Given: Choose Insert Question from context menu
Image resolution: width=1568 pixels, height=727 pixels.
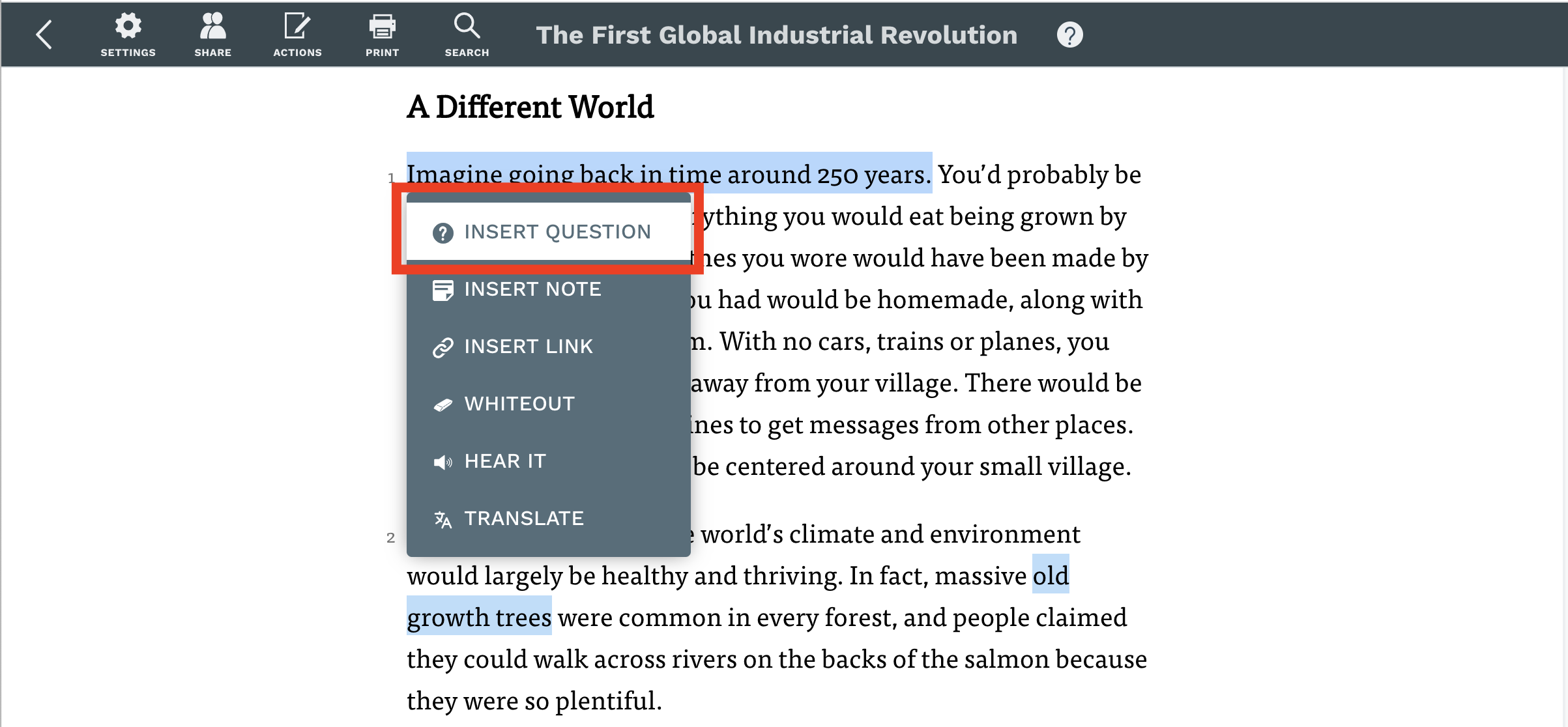Looking at the screenshot, I should 548,232.
